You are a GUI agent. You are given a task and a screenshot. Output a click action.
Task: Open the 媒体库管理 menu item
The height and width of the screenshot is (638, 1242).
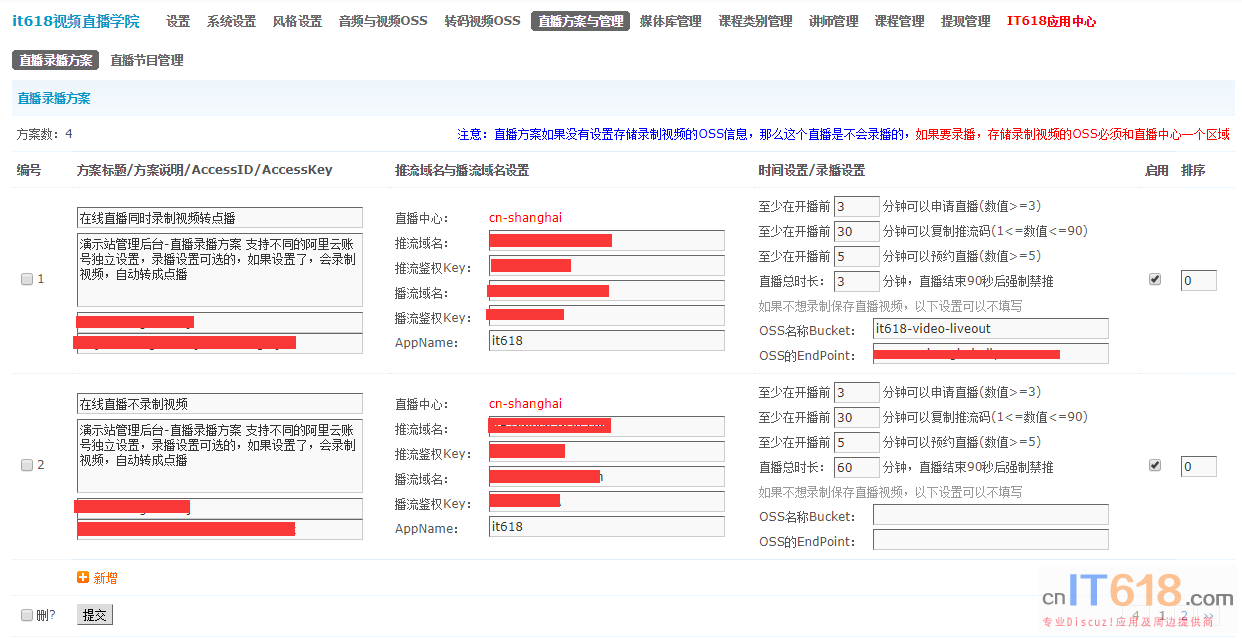670,21
